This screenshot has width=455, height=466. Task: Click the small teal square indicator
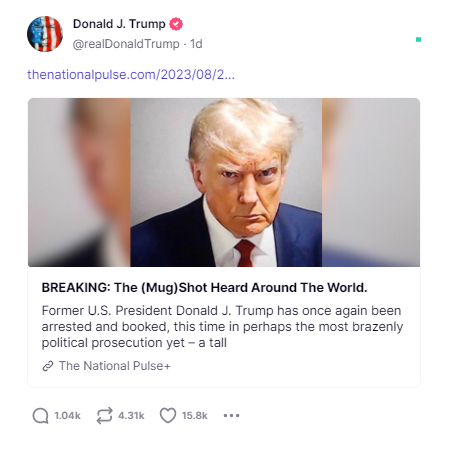[x=418, y=40]
